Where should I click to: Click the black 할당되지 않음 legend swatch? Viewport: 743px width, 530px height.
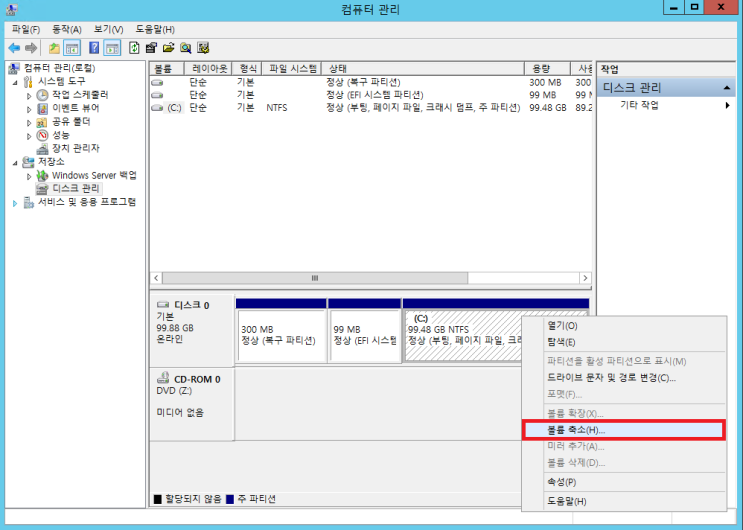coord(158,499)
